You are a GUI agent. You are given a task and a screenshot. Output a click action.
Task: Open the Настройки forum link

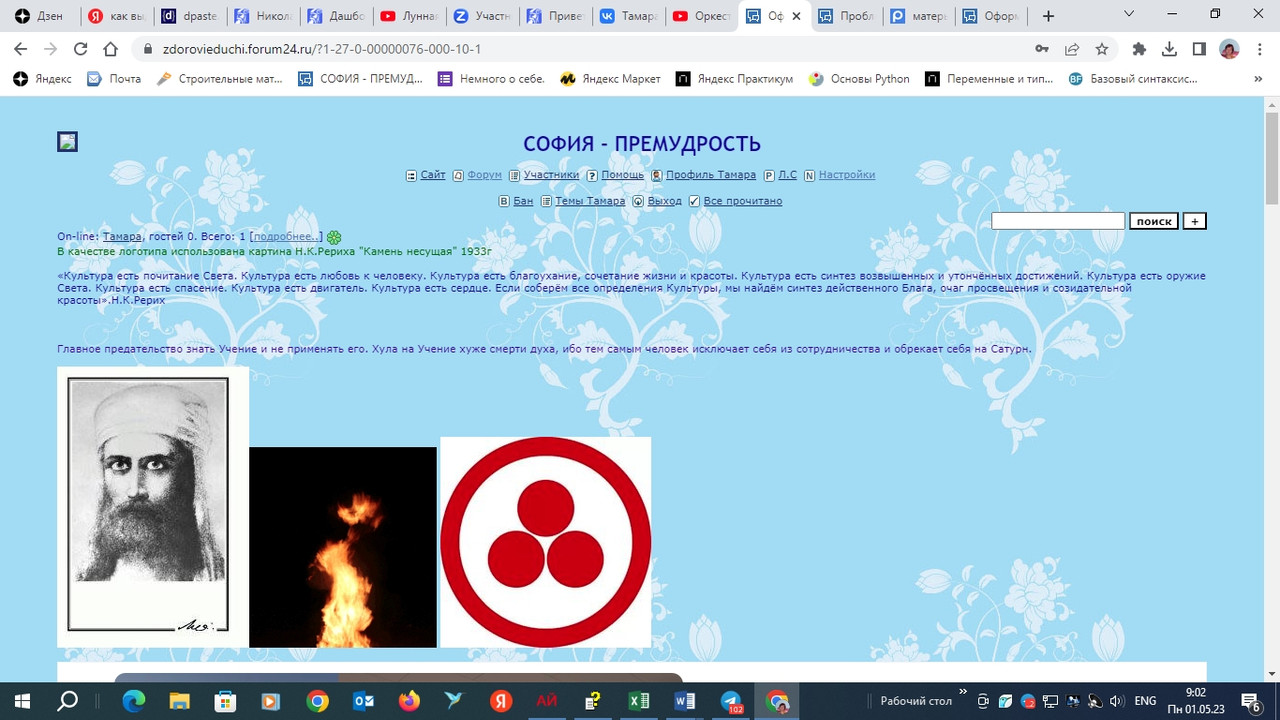(x=847, y=175)
